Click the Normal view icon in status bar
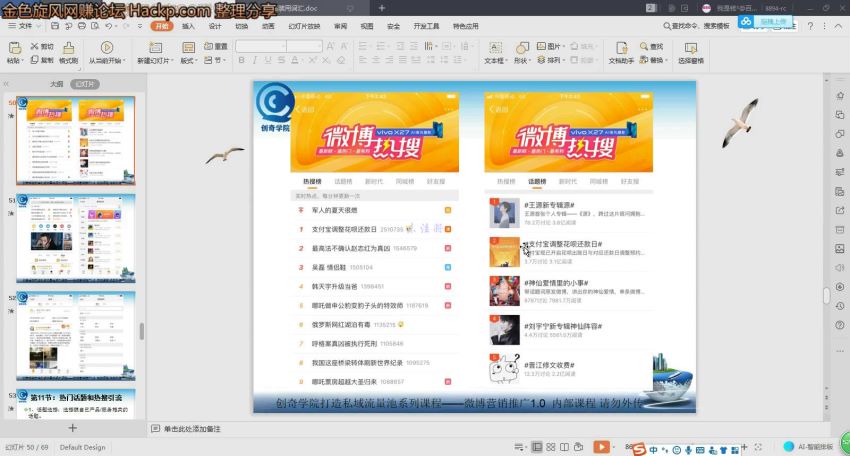Screen dimensions: 850x456 tap(537, 447)
